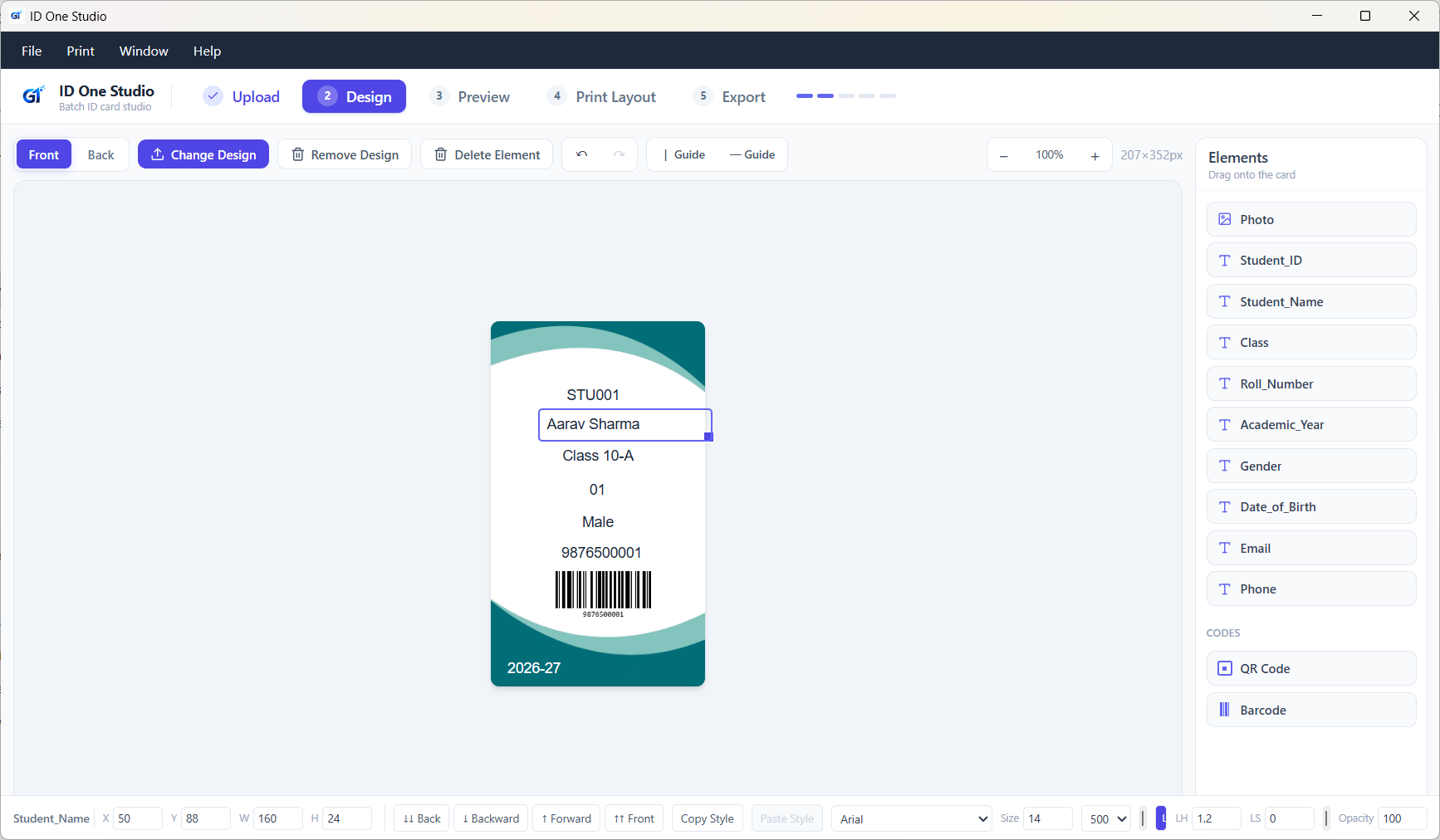The image size is (1440, 840).
Task: Open the Help menu
Action: (x=207, y=51)
